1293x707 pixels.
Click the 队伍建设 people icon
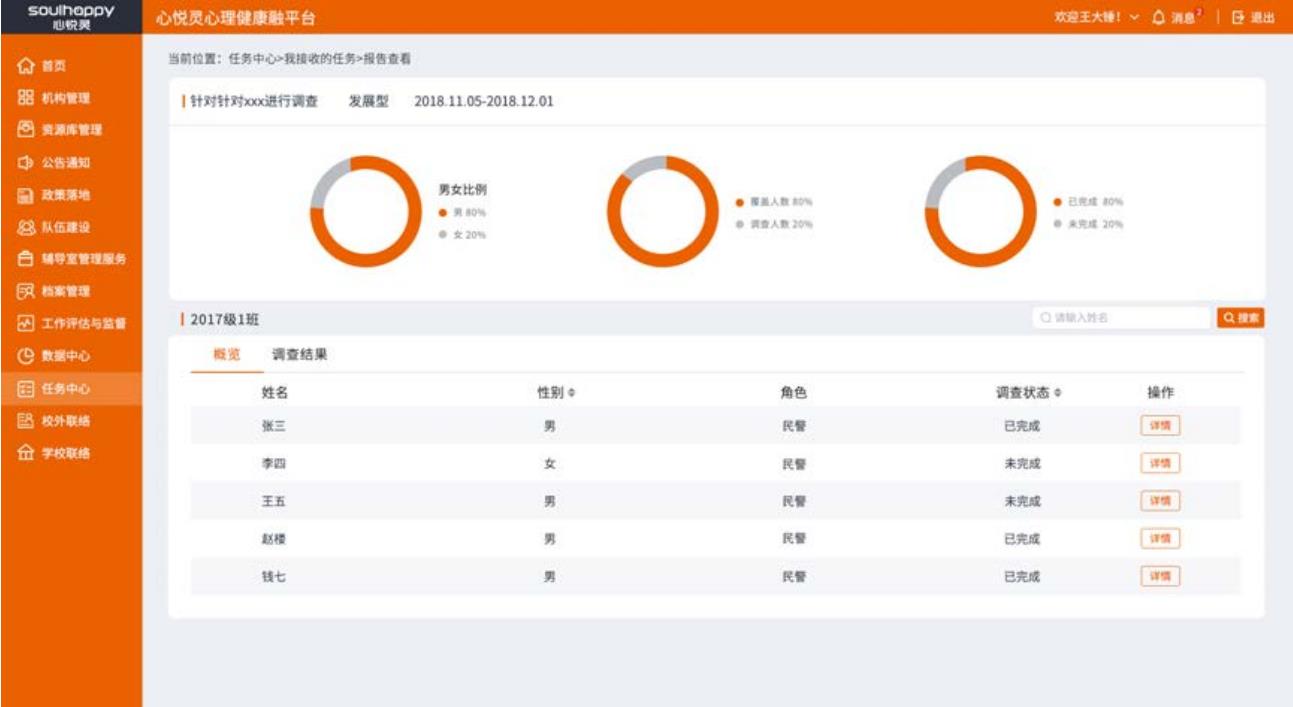pyautogui.click(x=26, y=227)
